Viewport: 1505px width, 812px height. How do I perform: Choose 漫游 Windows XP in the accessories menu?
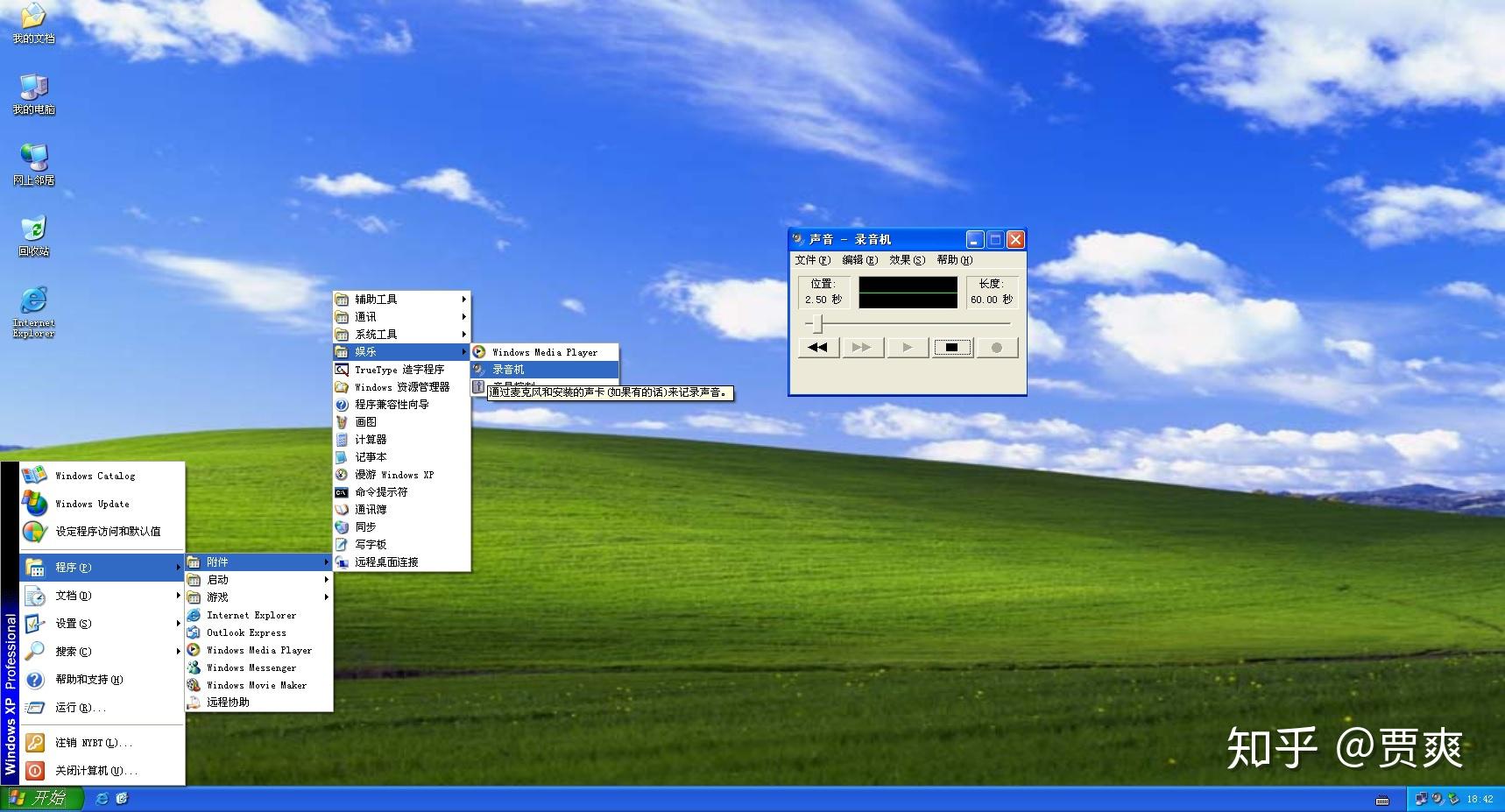pos(402,475)
